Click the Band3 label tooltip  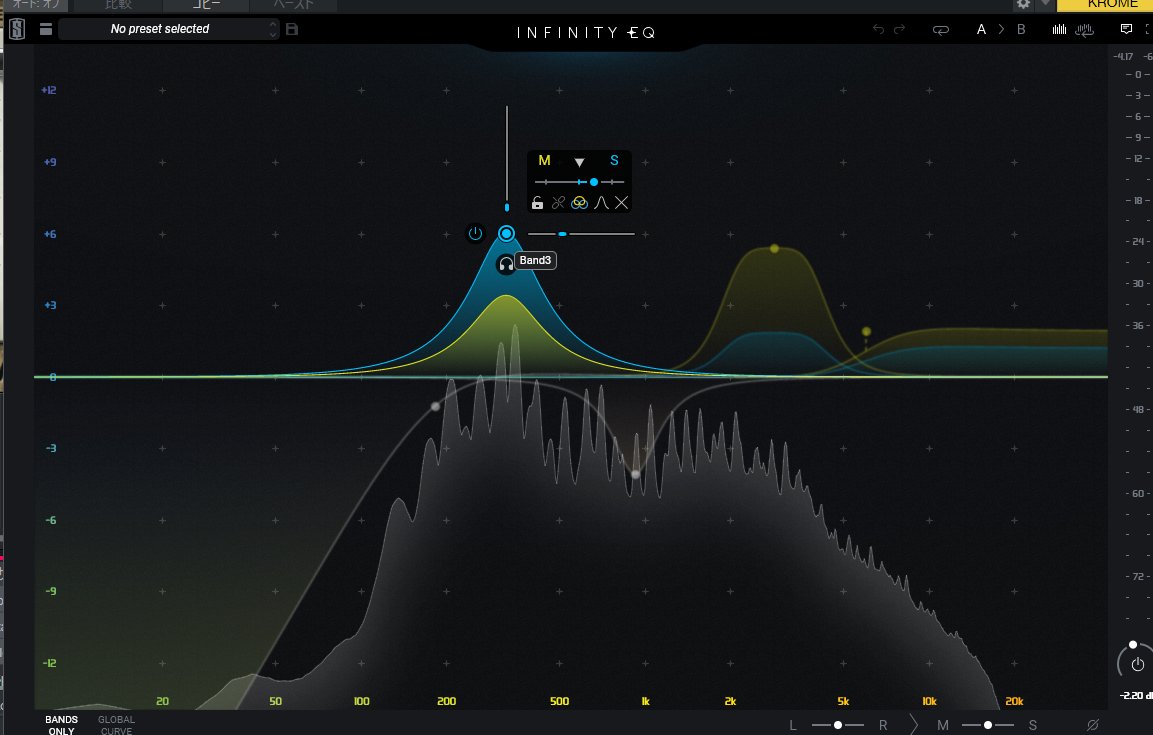click(535, 260)
